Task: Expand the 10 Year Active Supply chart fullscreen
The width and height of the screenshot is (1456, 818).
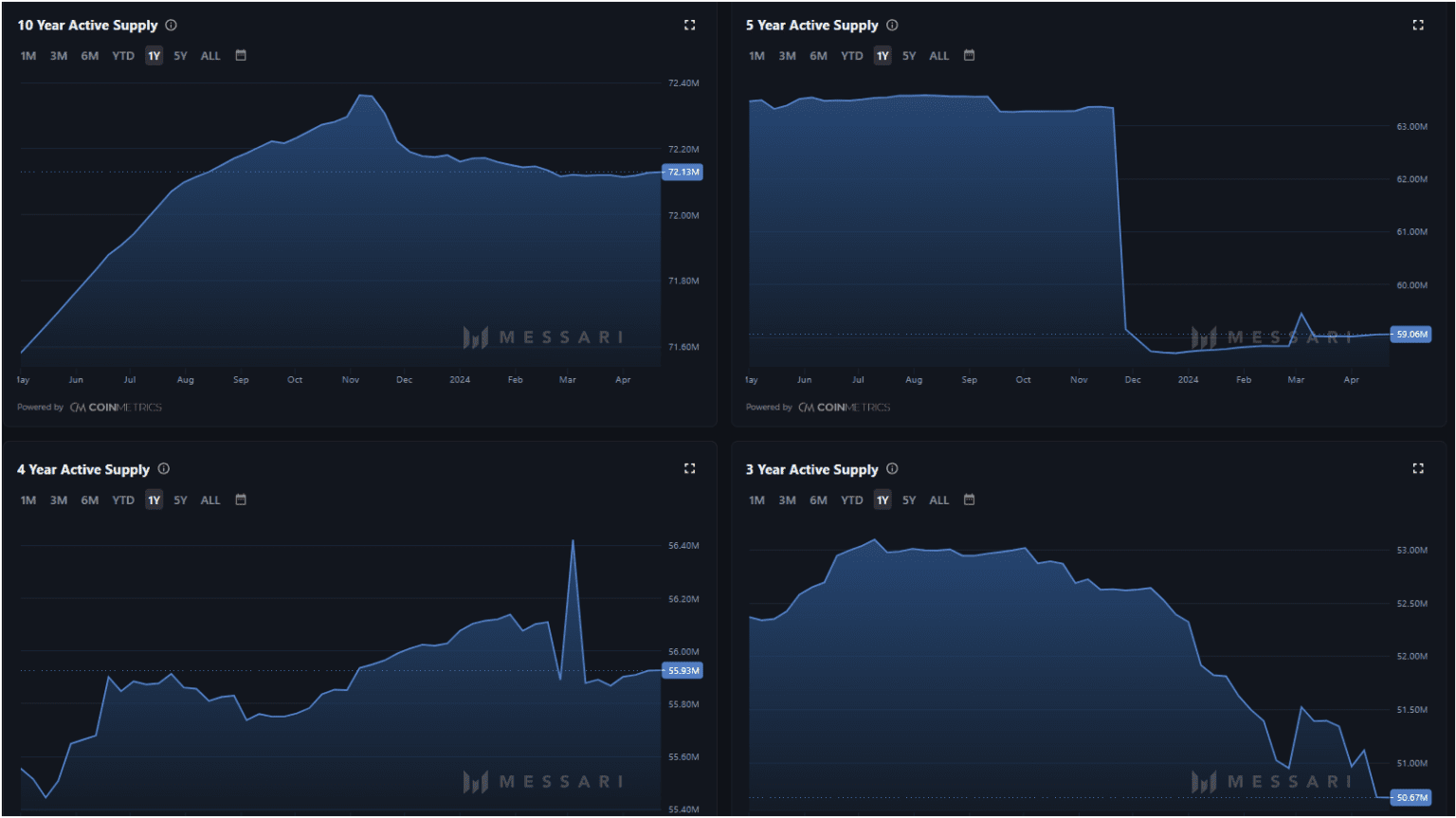Action: (x=689, y=26)
